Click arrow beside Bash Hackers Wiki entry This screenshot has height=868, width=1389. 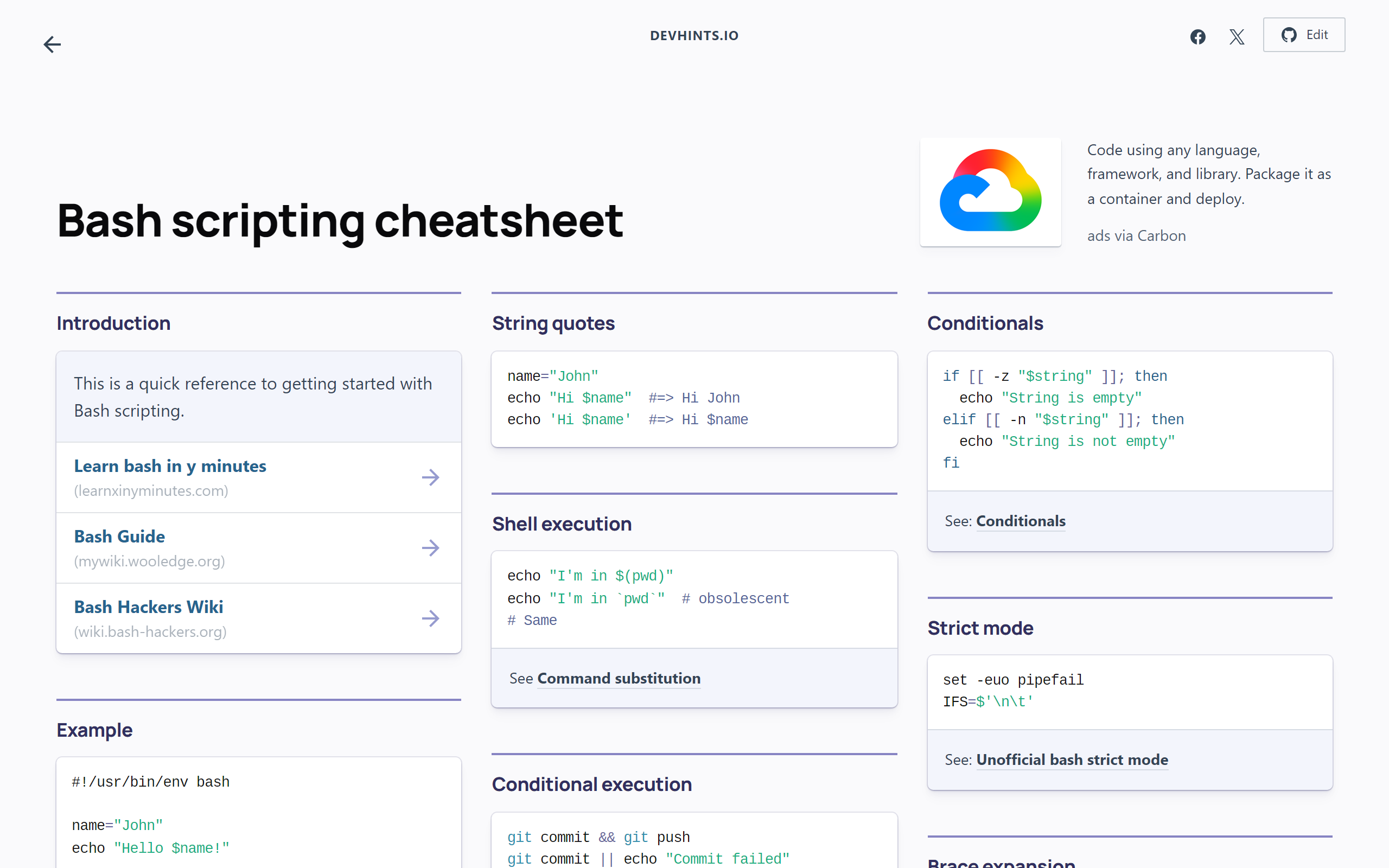pyautogui.click(x=430, y=618)
